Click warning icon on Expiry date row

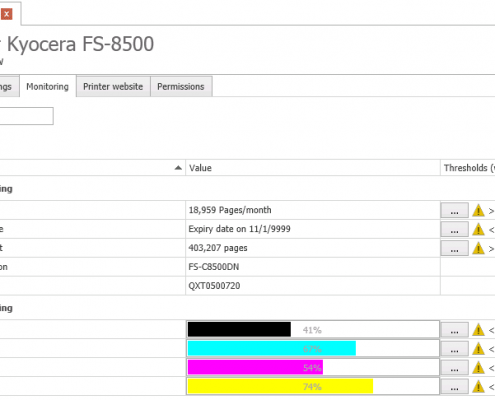[478, 229]
